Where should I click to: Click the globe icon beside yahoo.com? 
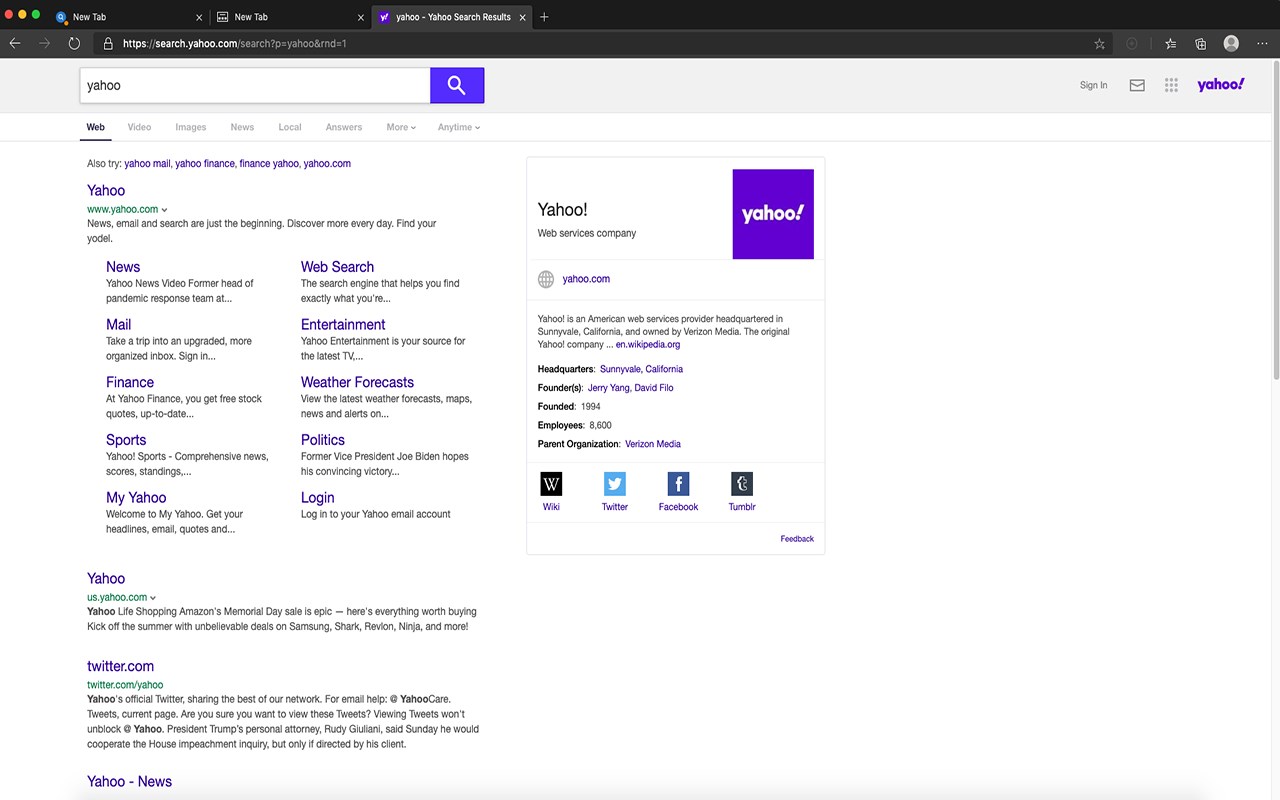pyautogui.click(x=546, y=280)
